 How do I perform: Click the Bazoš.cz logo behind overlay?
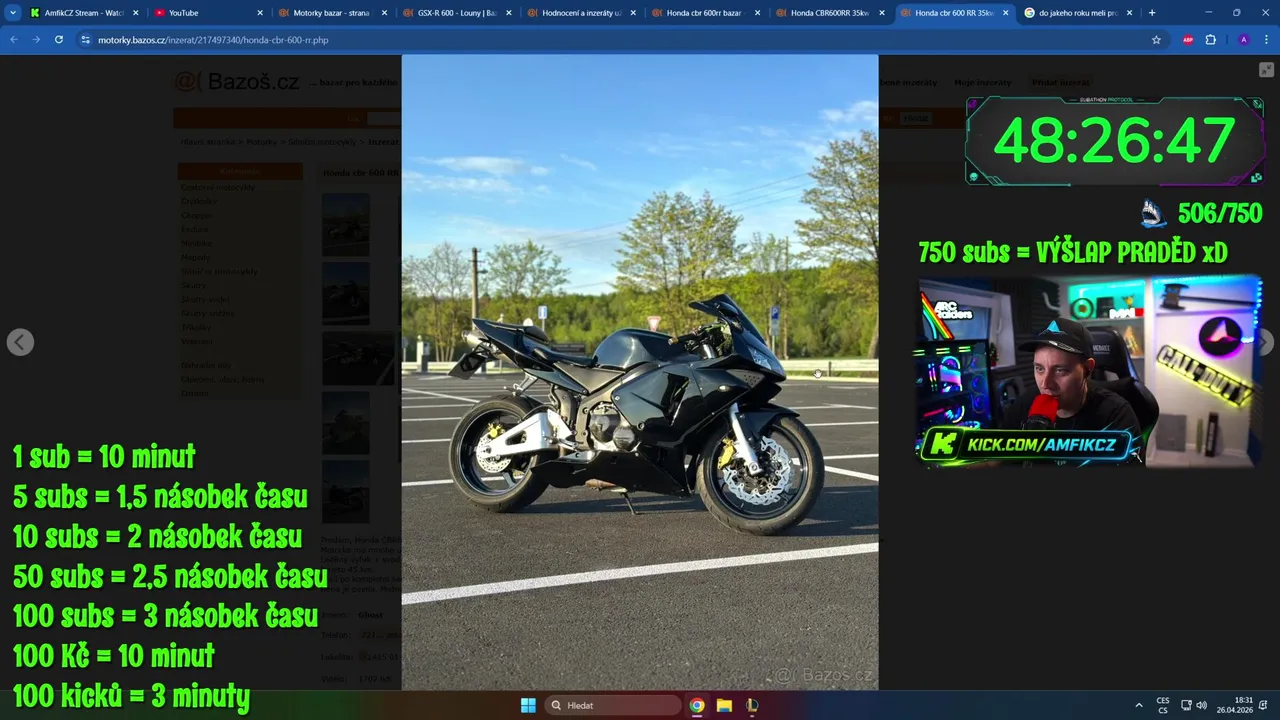pos(237,82)
